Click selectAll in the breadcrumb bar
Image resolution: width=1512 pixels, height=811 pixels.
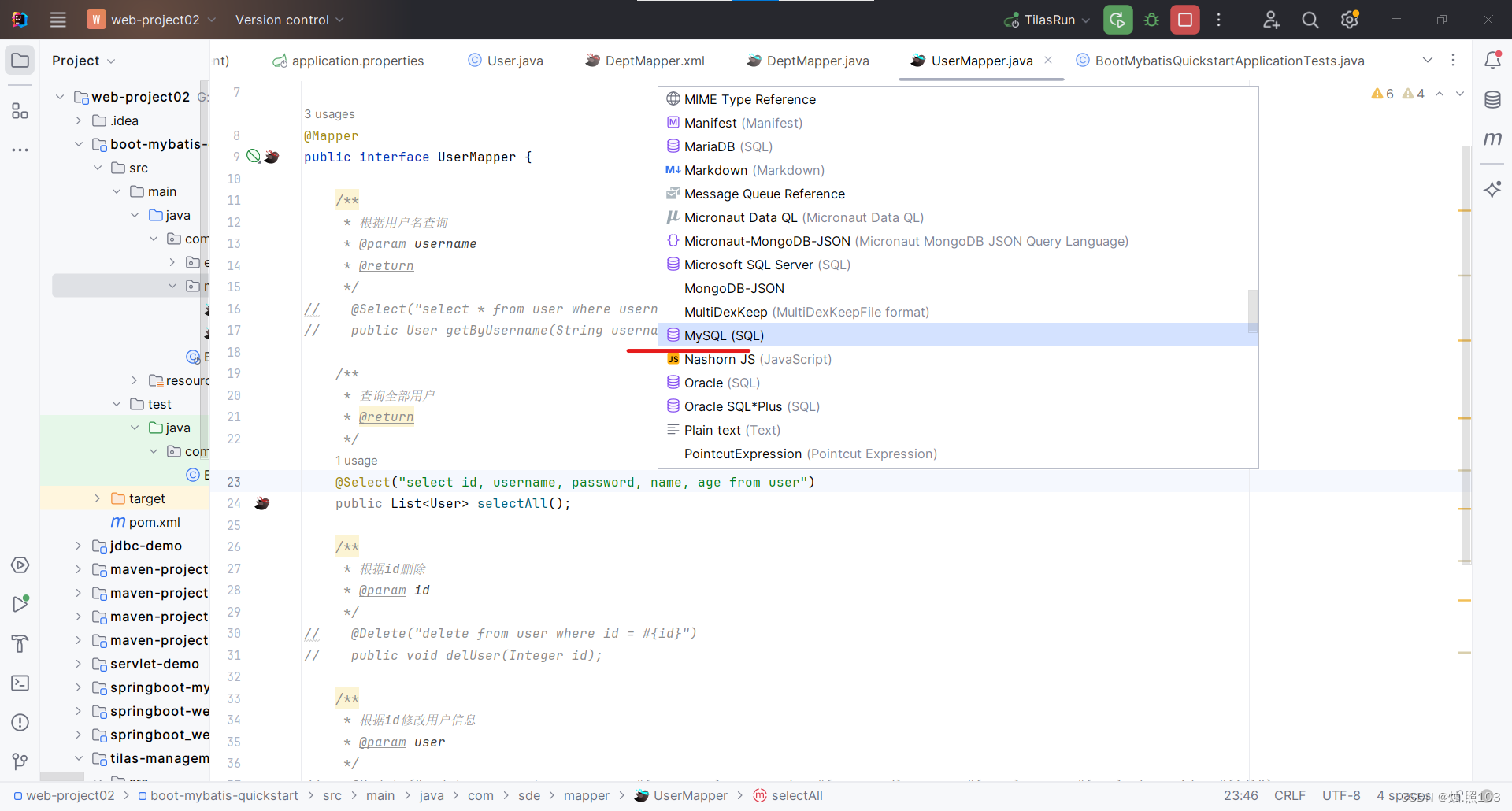pyautogui.click(x=788, y=795)
